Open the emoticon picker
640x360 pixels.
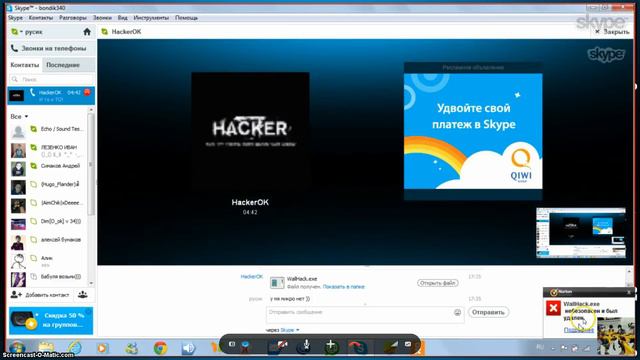point(457,312)
